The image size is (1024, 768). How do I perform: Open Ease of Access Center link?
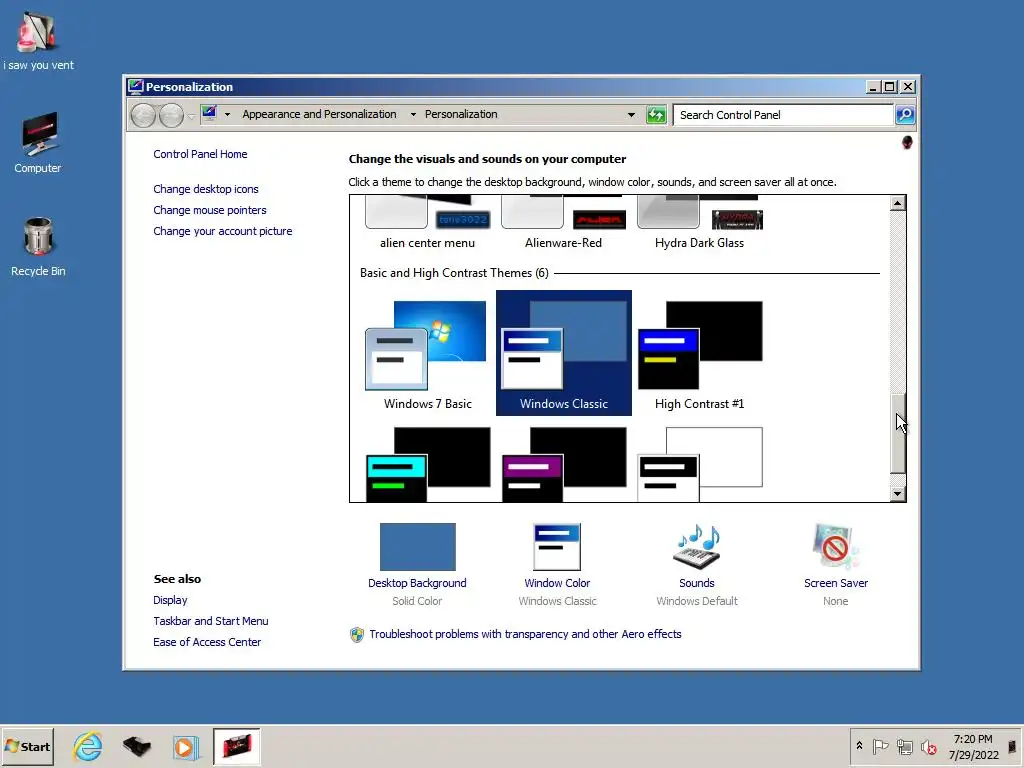click(x=207, y=642)
